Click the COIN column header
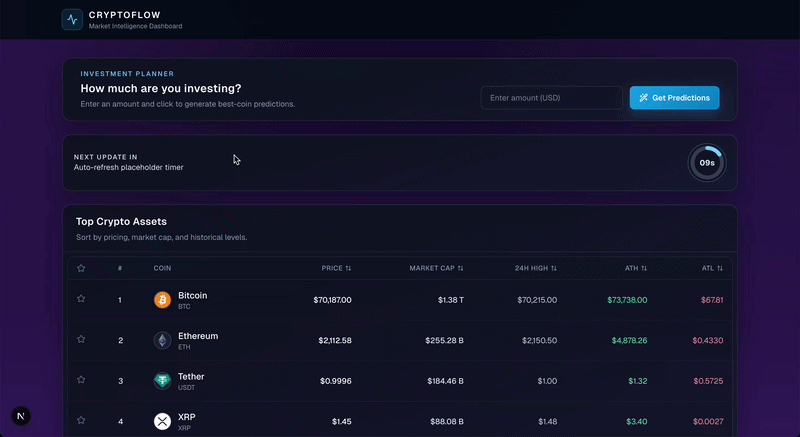Image resolution: width=800 pixels, height=437 pixels. pos(162,268)
